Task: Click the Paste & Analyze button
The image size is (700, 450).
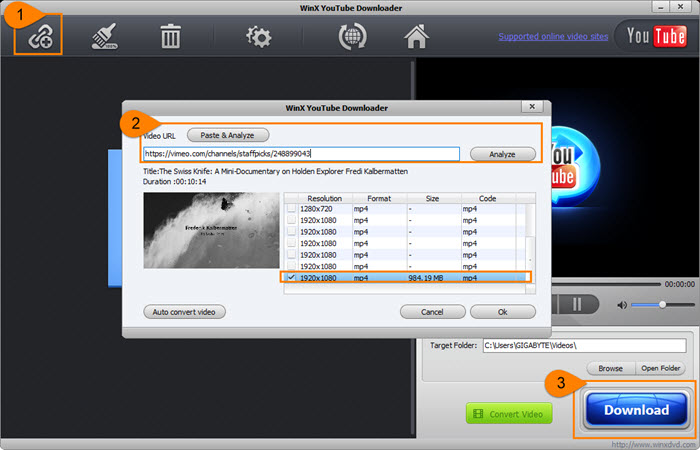Action: [x=228, y=135]
